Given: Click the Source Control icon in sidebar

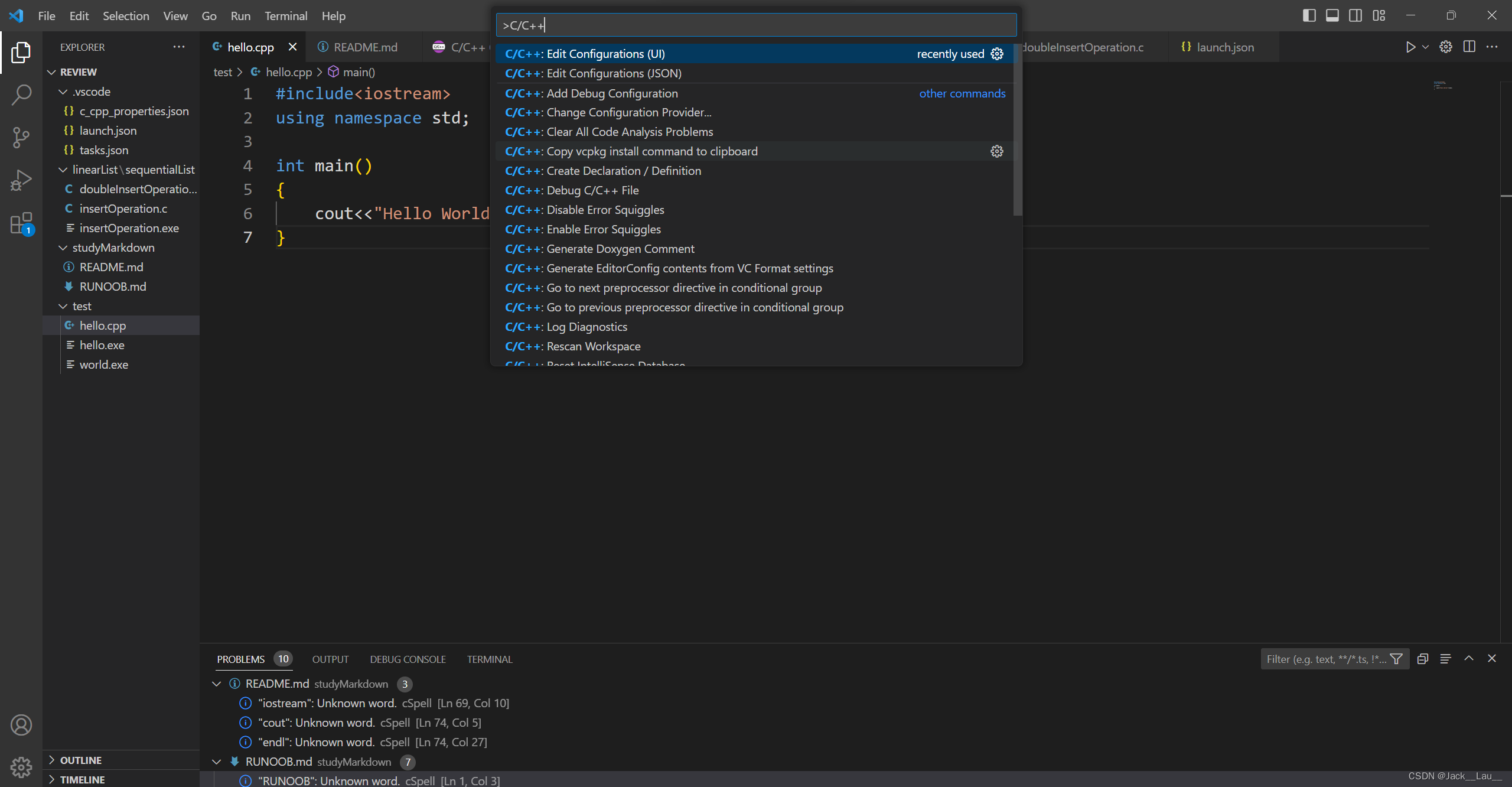Looking at the screenshot, I should [22, 136].
